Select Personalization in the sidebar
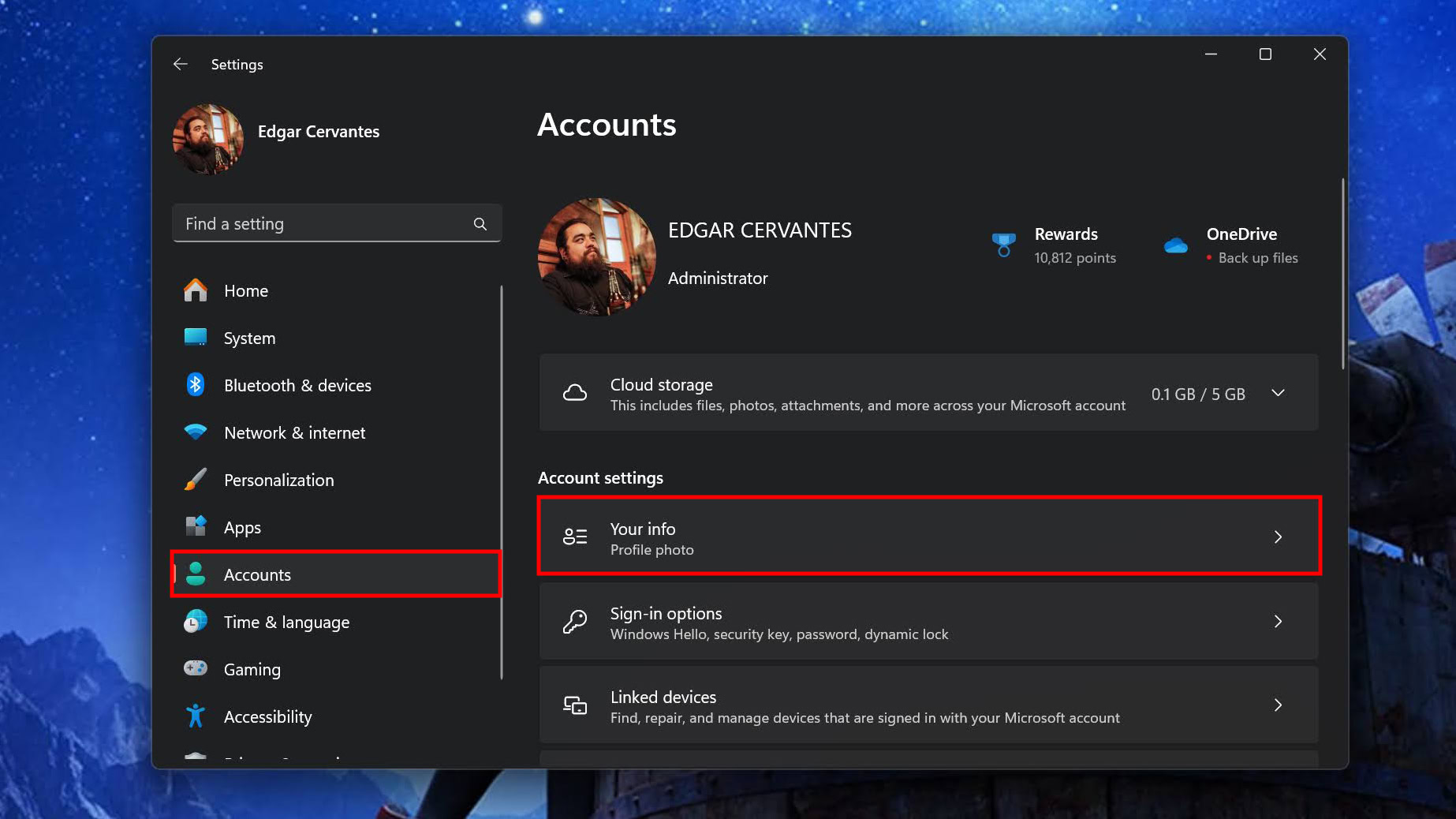Screen dimensions: 1456x819 pos(278,481)
